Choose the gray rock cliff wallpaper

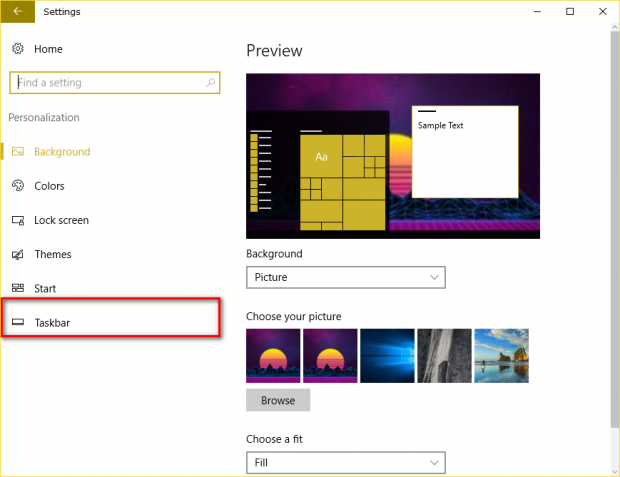point(444,356)
